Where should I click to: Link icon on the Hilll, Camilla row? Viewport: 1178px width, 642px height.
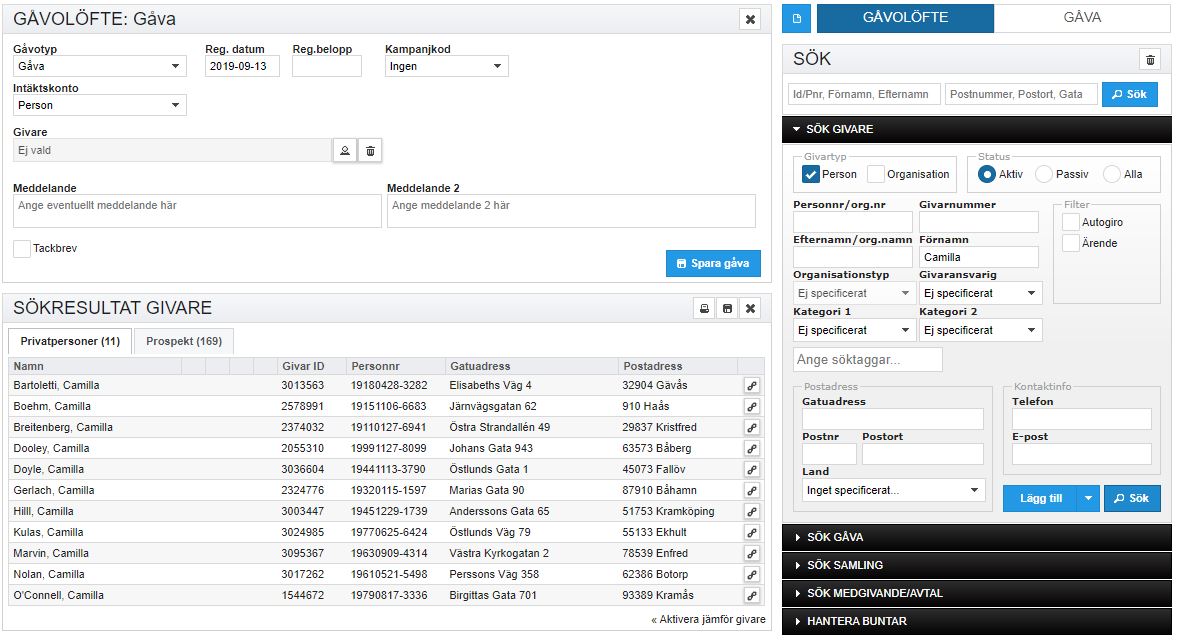[x=751, y=512]
